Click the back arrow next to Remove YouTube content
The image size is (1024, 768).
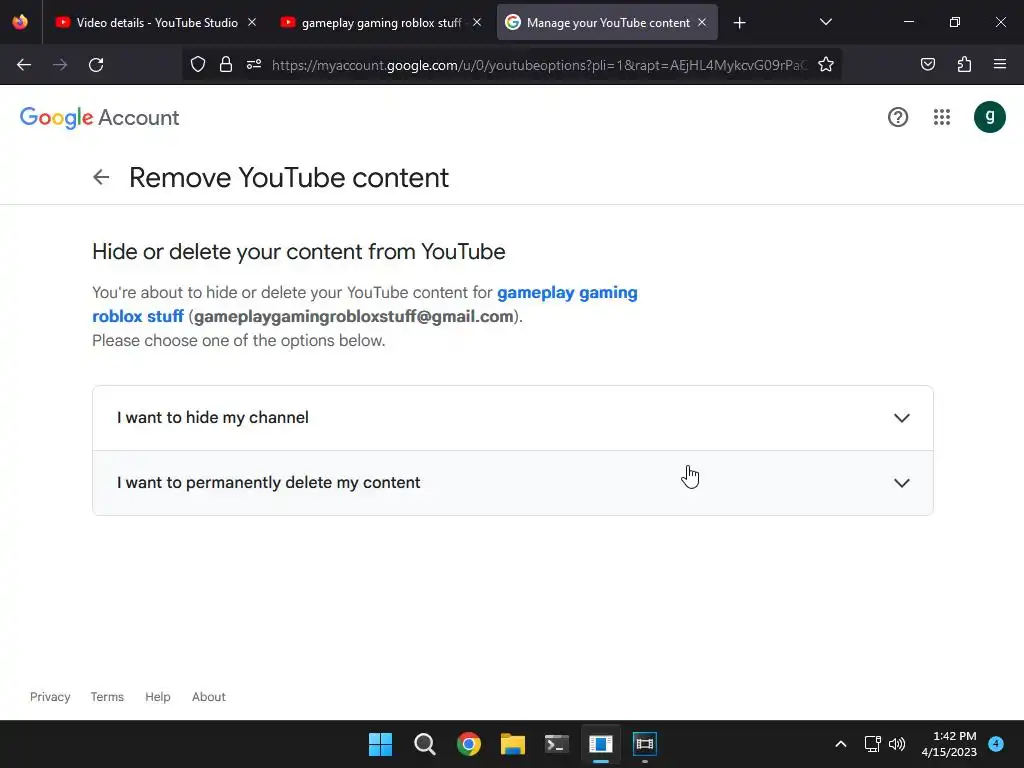[x=101, y=177]
